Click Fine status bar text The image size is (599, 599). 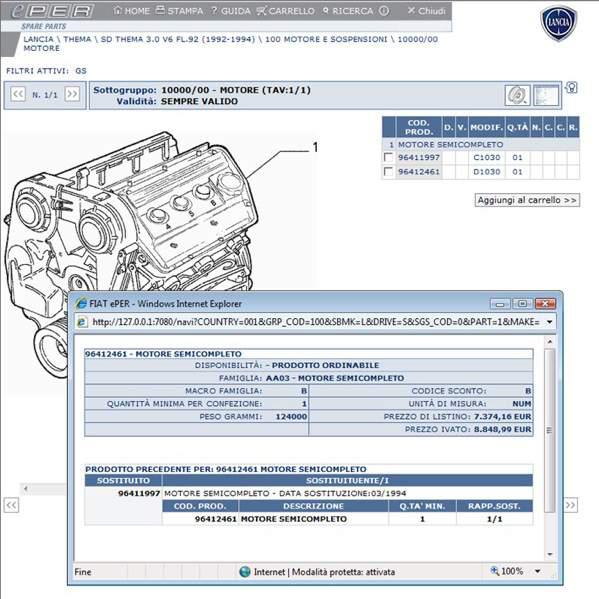point(83,572)
